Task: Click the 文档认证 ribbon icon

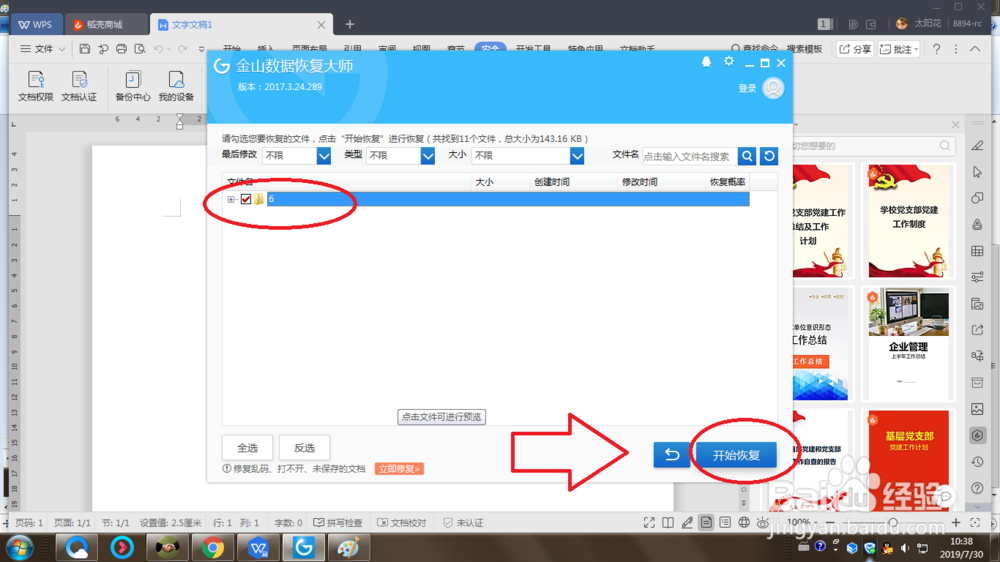Action: [x=79, y=86]
